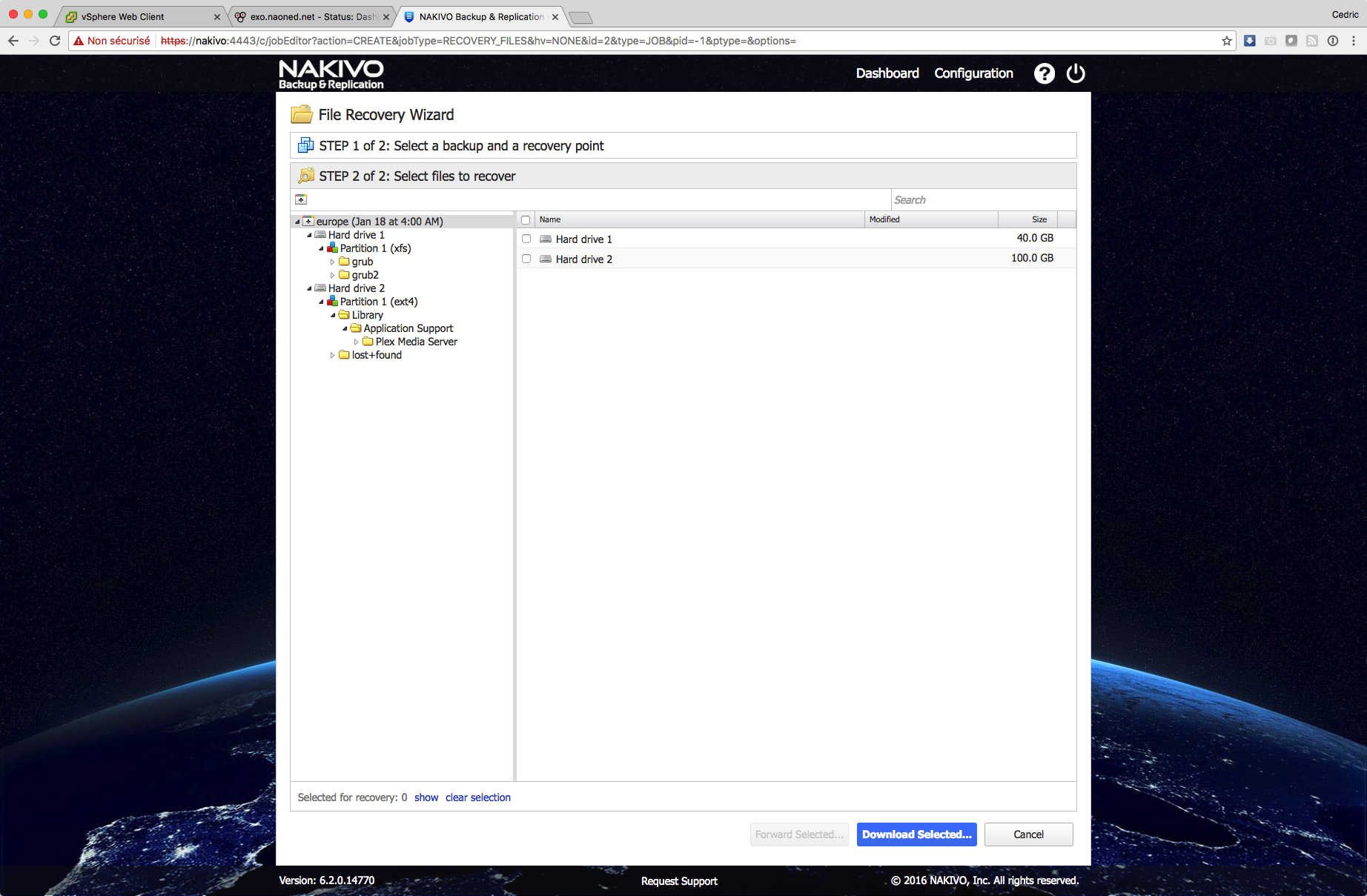The height and width of the screenshot is (896, 1367).
Task: Open the Chrome three-dot menu icon
Action: point(1354,41)
